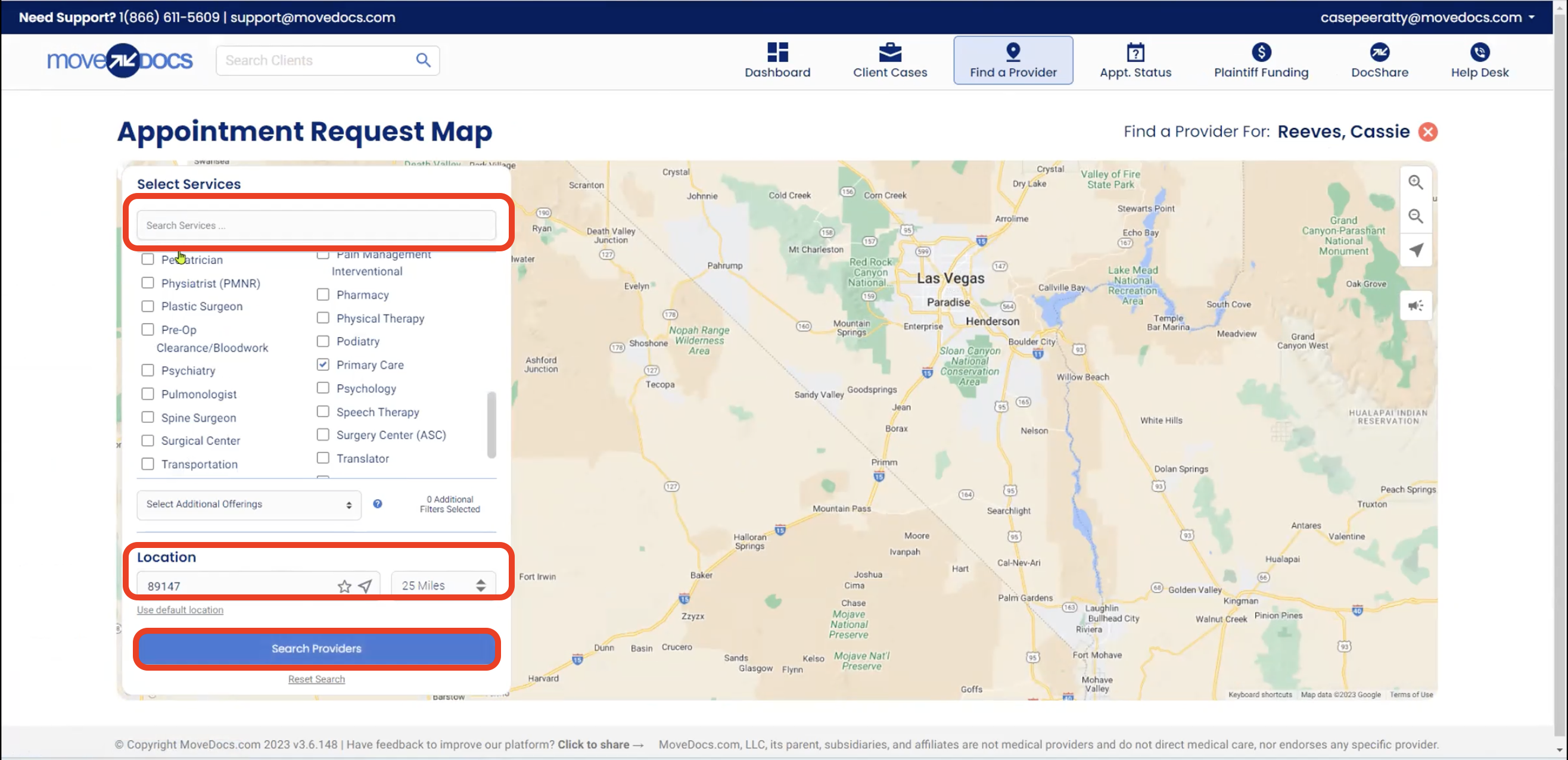Zoom in on the map
The height and width of the screenshot is (760, 1568).
click(1416, 182)
